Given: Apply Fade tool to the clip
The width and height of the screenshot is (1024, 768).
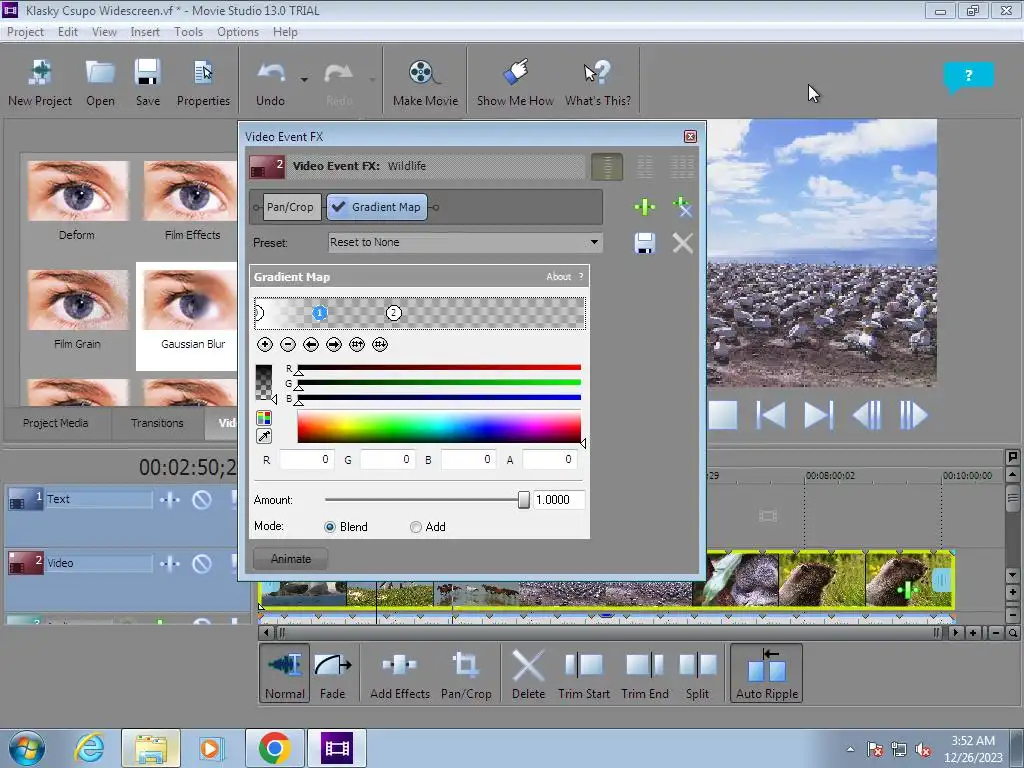Looking at the screenshot, I should tap(332, 673).
